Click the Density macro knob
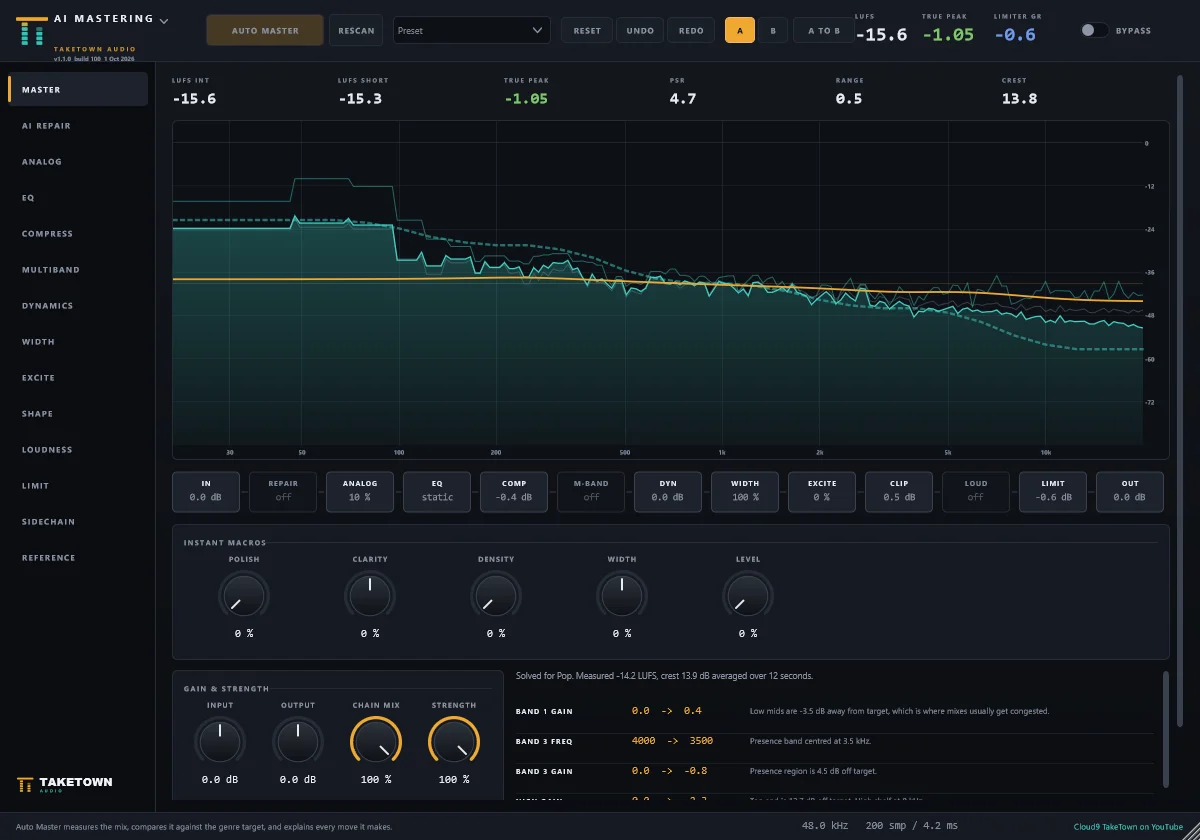1200x840 pixels. point(496,597)
